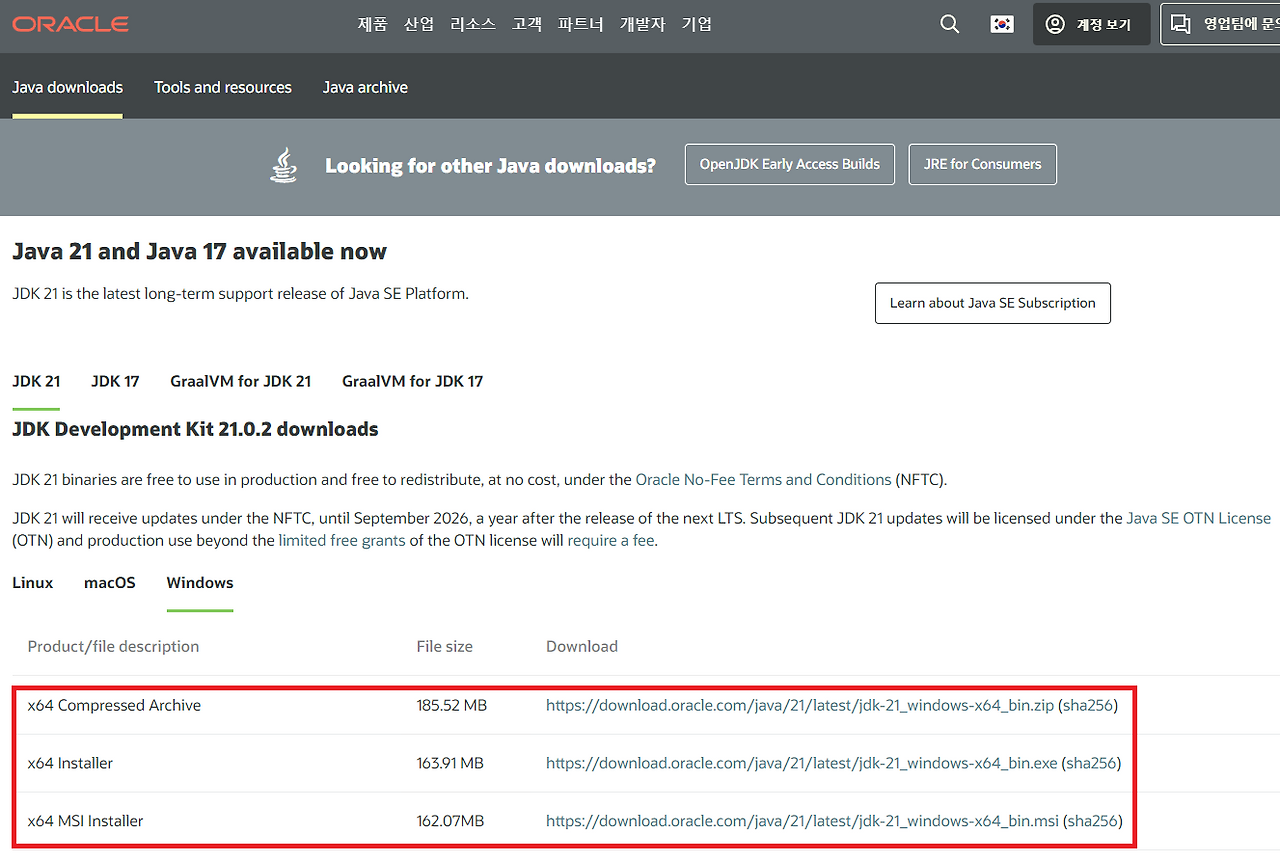1280x861 pixels.
Task: Click the Korean flag language selector
Action: 1002,24
